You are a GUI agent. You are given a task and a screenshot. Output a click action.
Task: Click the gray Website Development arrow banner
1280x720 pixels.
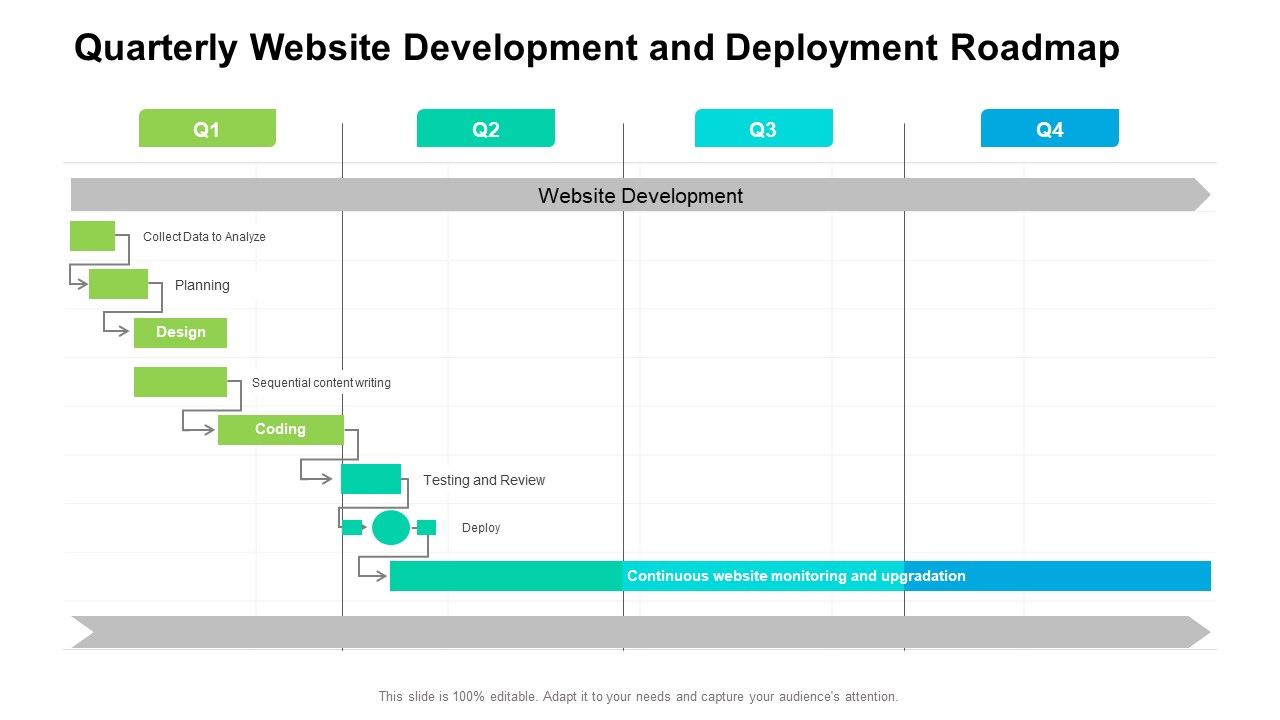tap(640, 195)
